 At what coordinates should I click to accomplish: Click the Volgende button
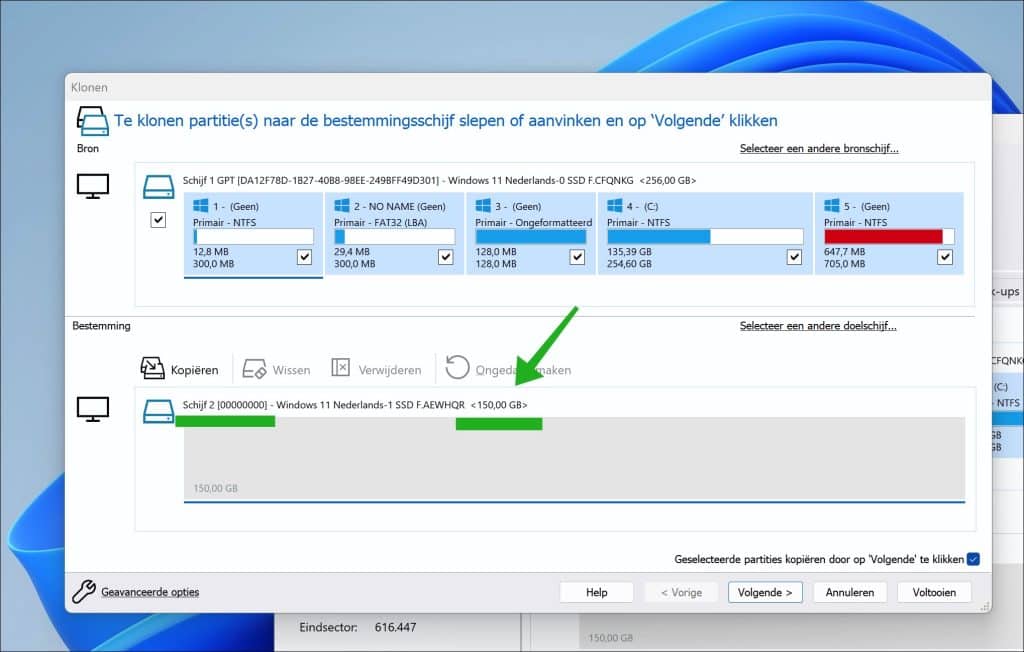(x=765, y=592)
